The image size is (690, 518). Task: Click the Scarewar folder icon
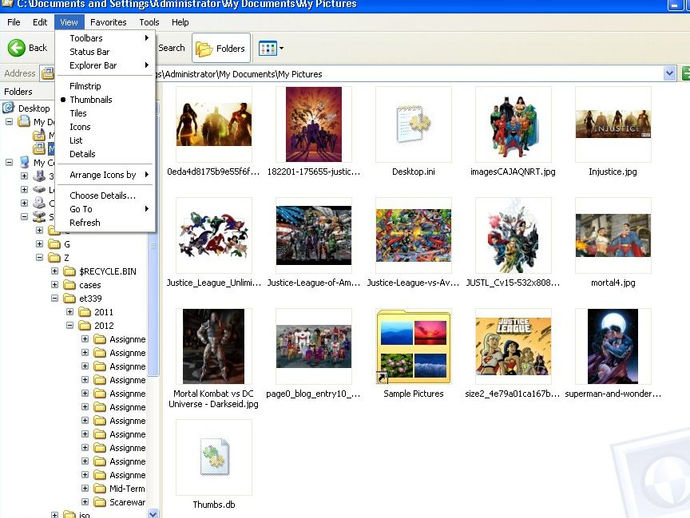(x=100, y=502)
